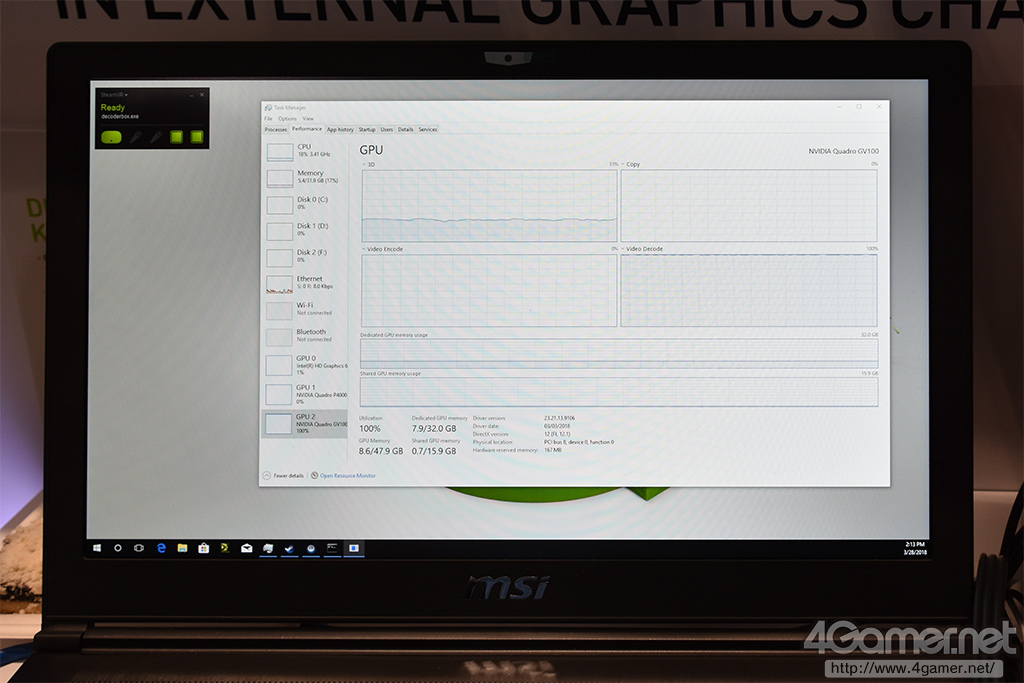The width and height of the screenshot is (1024, 683).
Task: Open the Task Manager Options menu
Action: pos(287,119)
